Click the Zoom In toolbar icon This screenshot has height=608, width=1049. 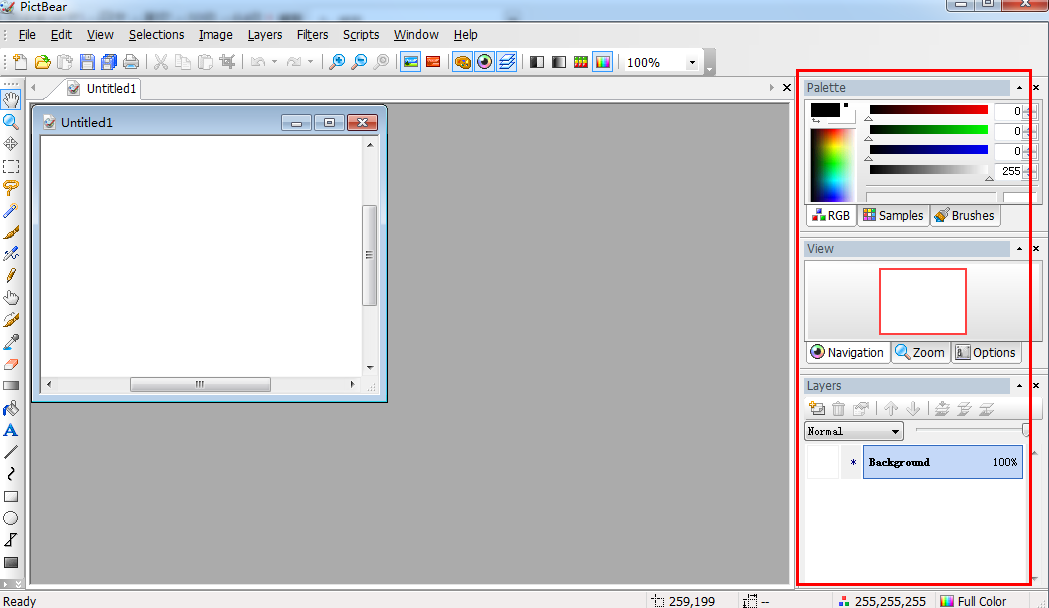337,62
